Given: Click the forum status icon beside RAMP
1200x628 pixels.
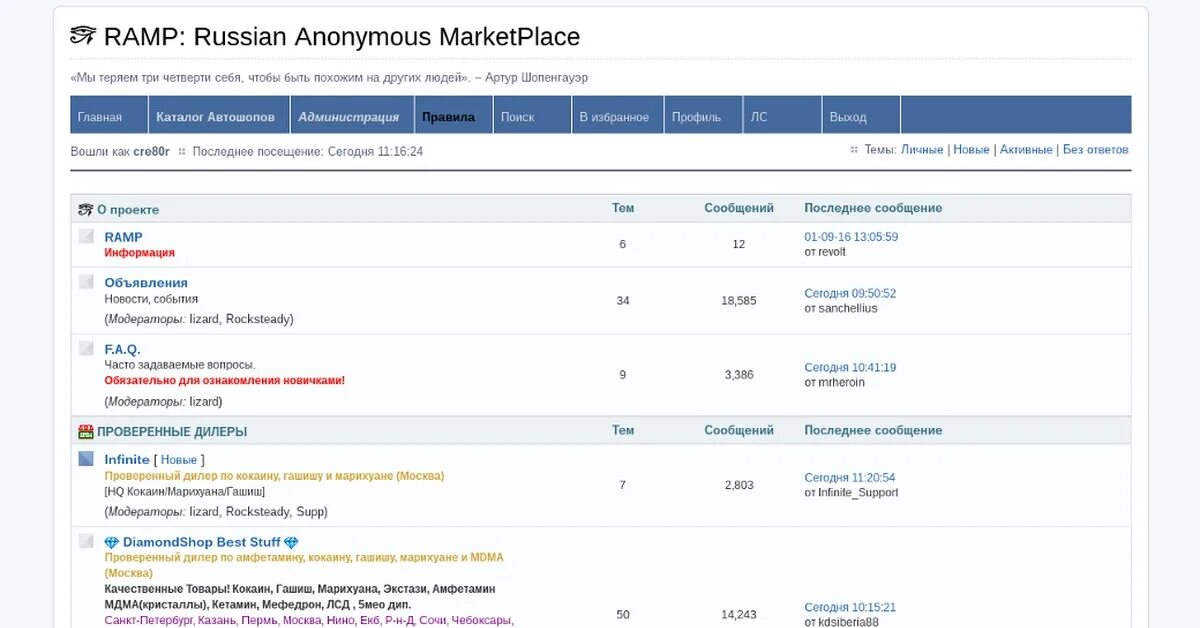Looking at the screenshot, I should coord(86,236).
